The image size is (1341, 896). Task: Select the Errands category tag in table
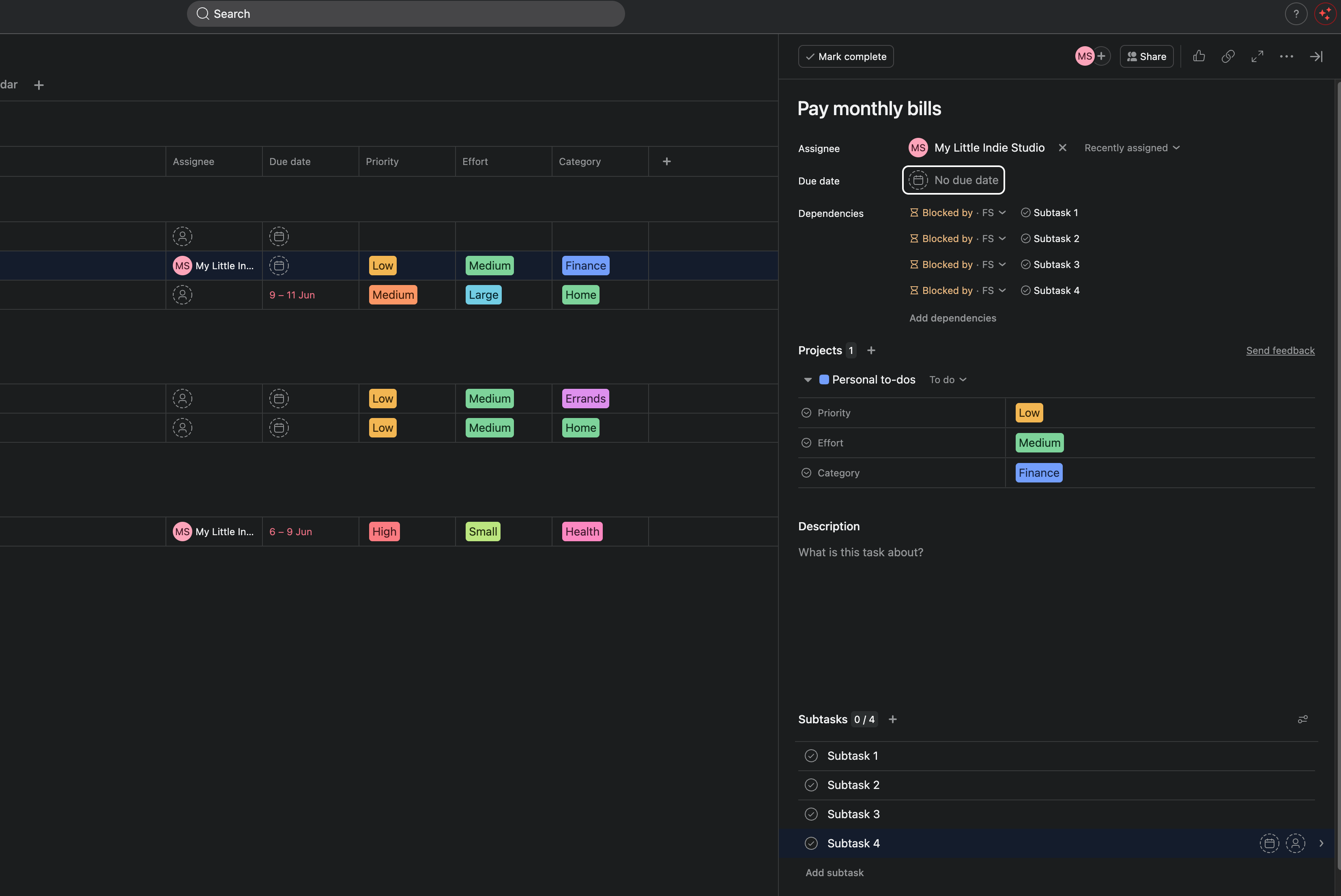(x=585, y=398)
